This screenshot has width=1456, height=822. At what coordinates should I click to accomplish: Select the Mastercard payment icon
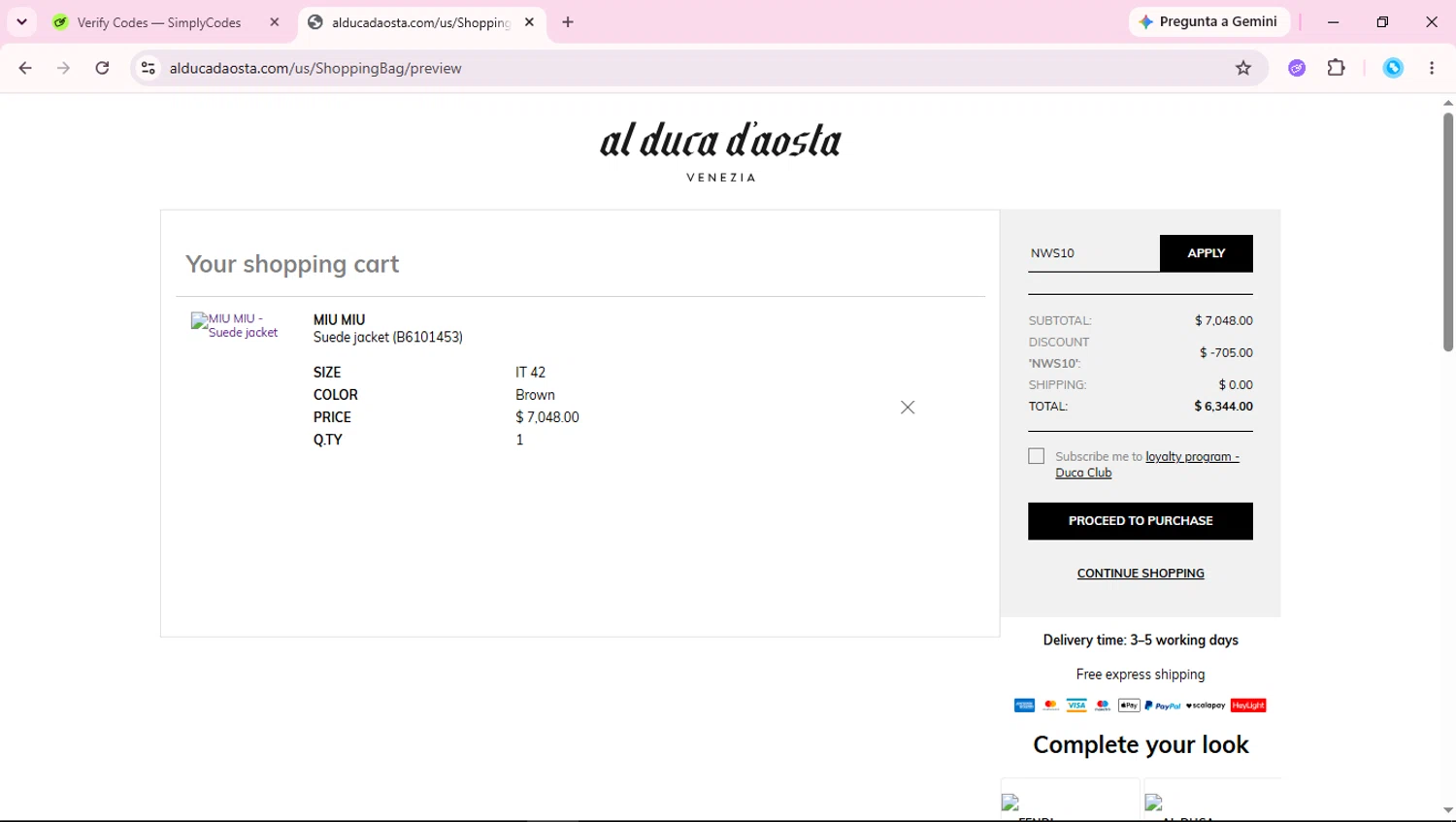coord(1050,706)
